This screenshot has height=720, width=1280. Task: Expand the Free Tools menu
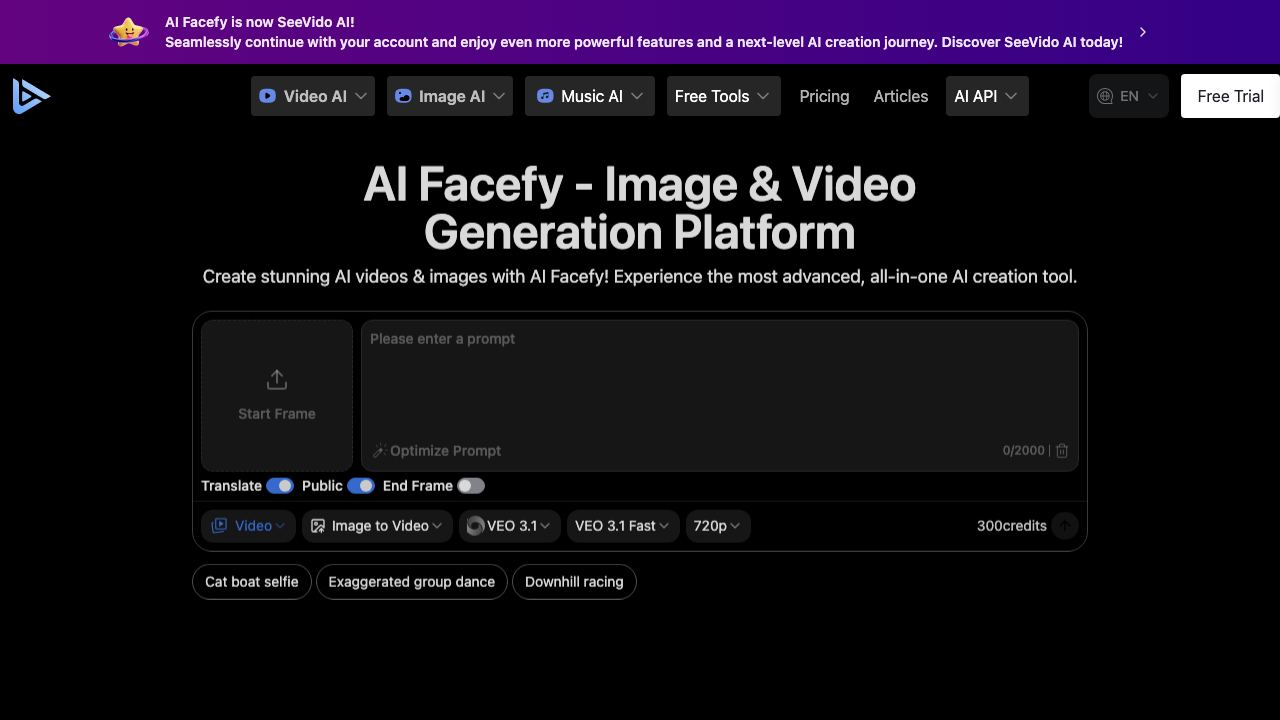[724, 96]
